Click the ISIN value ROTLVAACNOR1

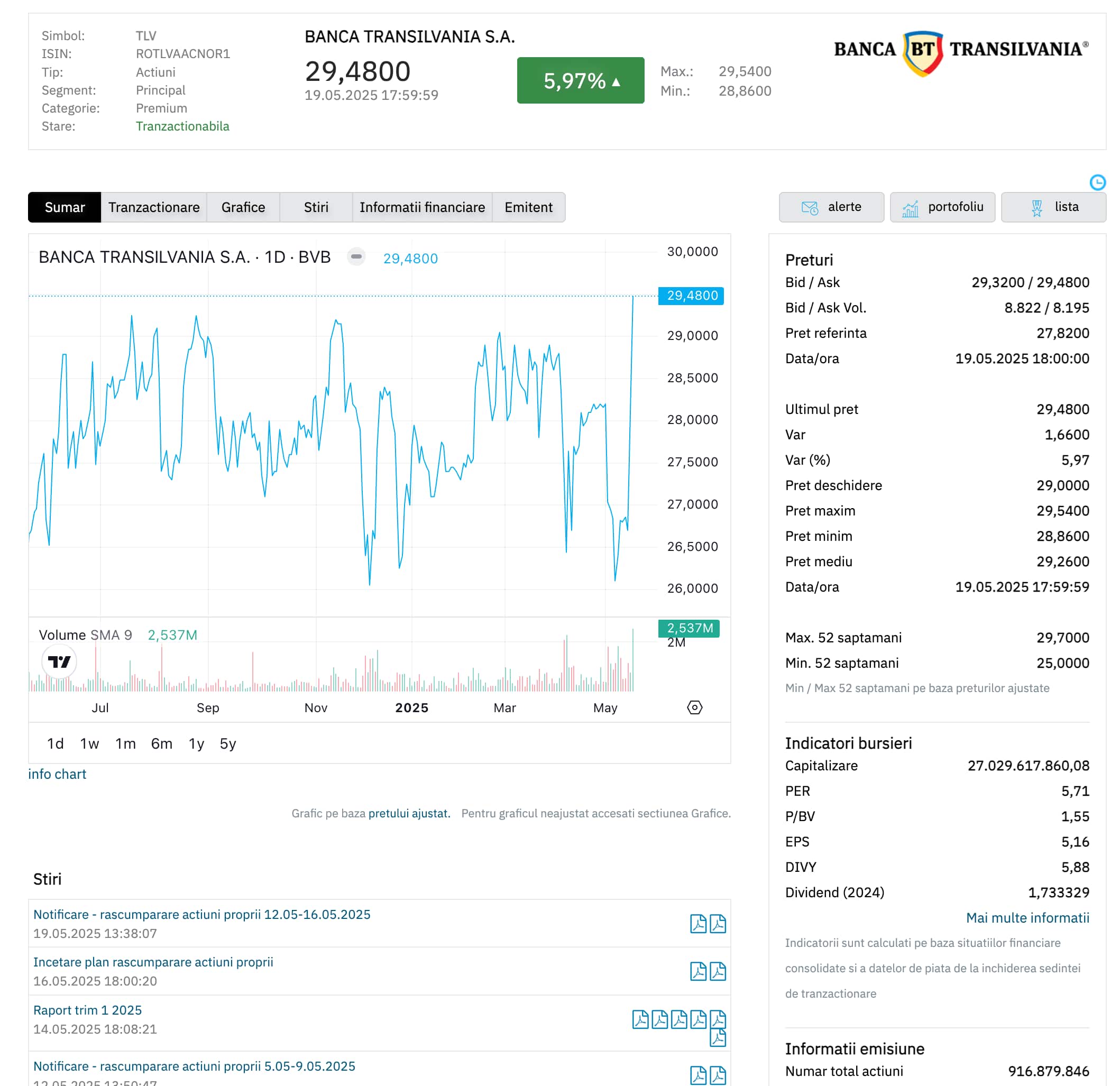[x=183, y=54]
